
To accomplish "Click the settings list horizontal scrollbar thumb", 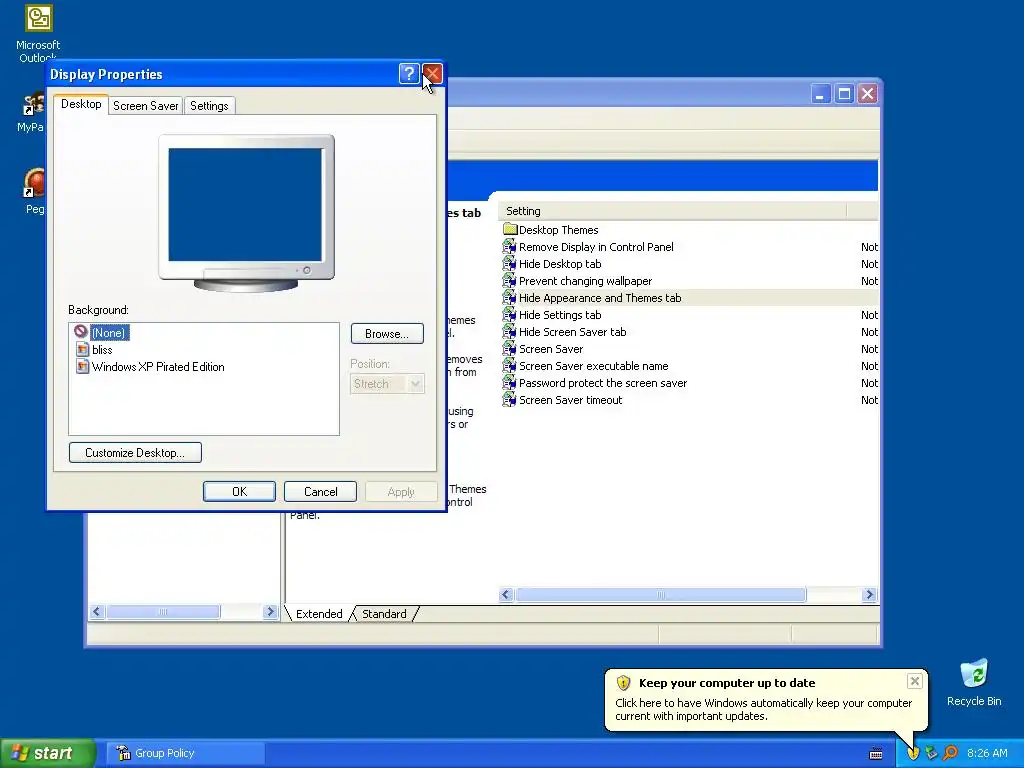I will [660, 594].
